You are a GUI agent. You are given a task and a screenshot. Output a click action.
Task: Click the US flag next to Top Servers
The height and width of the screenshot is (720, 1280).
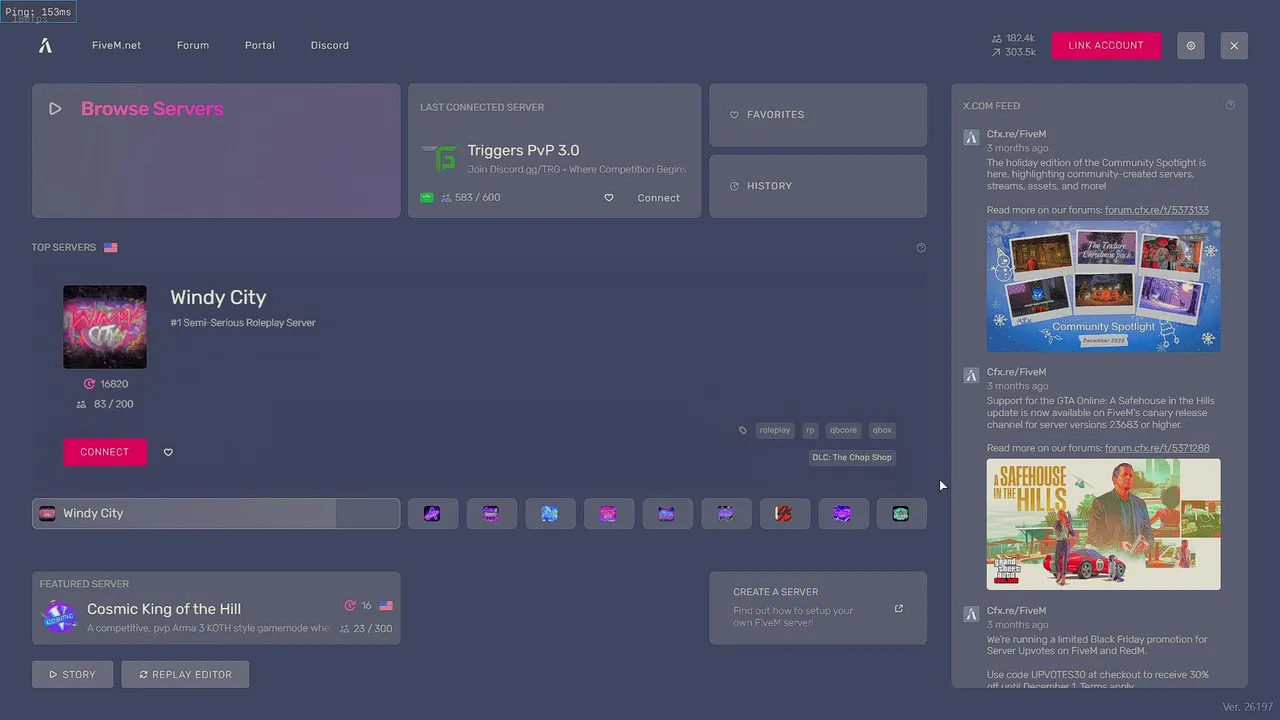110,247
